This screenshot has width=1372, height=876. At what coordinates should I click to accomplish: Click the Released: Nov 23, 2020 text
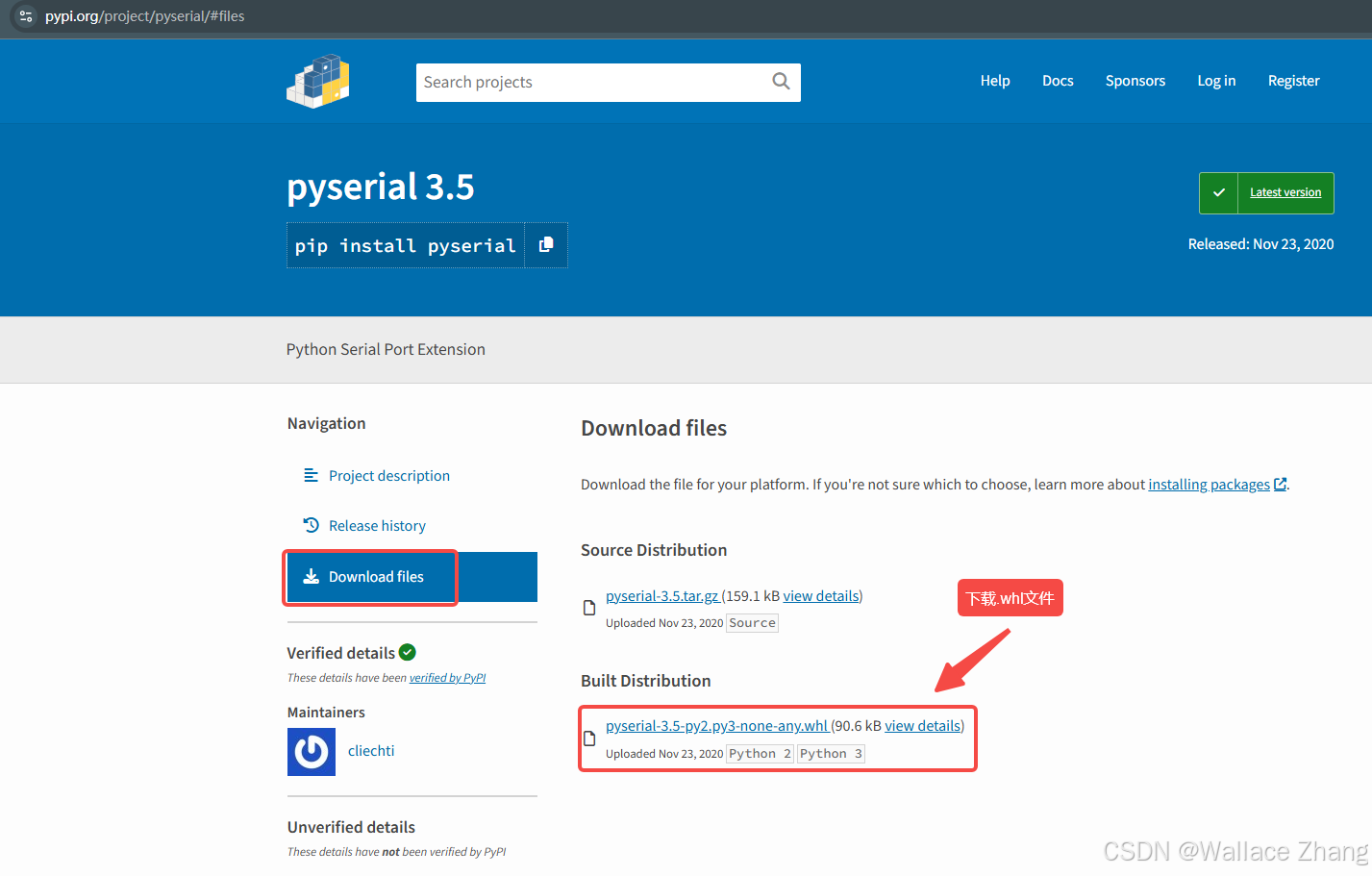pos(1260,244)
